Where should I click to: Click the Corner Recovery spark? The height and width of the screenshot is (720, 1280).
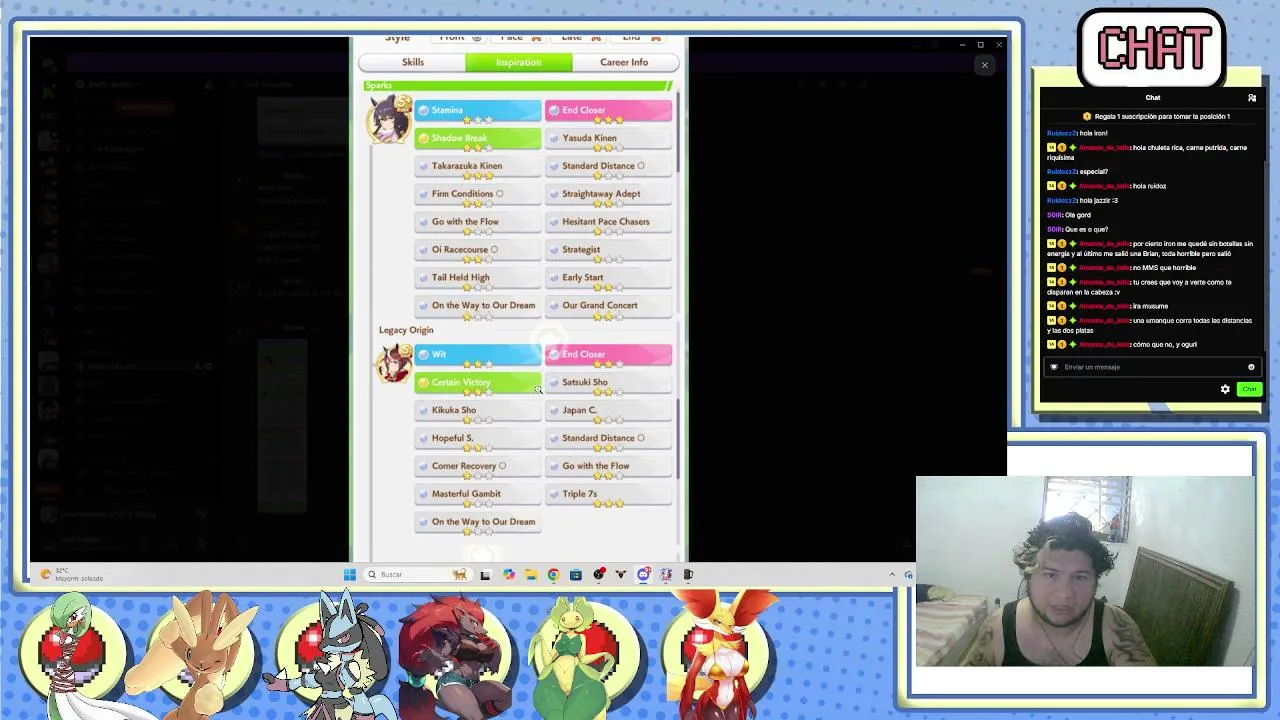(x=478, y=467)
